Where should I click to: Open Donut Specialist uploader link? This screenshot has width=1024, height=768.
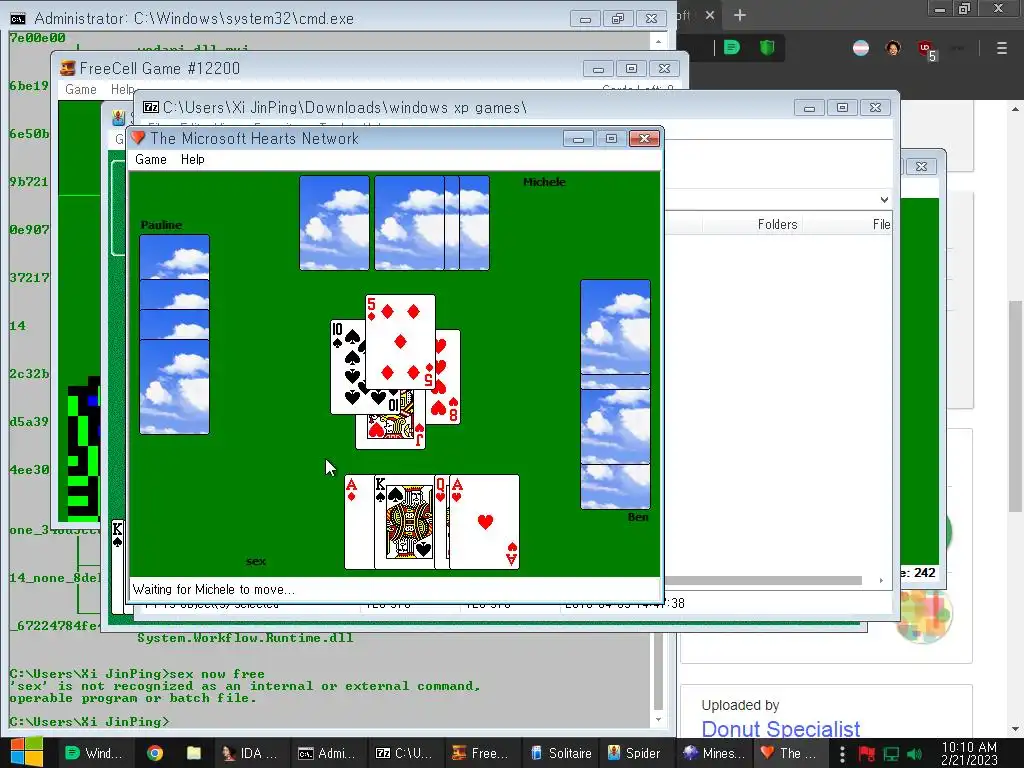pos(780,728)
